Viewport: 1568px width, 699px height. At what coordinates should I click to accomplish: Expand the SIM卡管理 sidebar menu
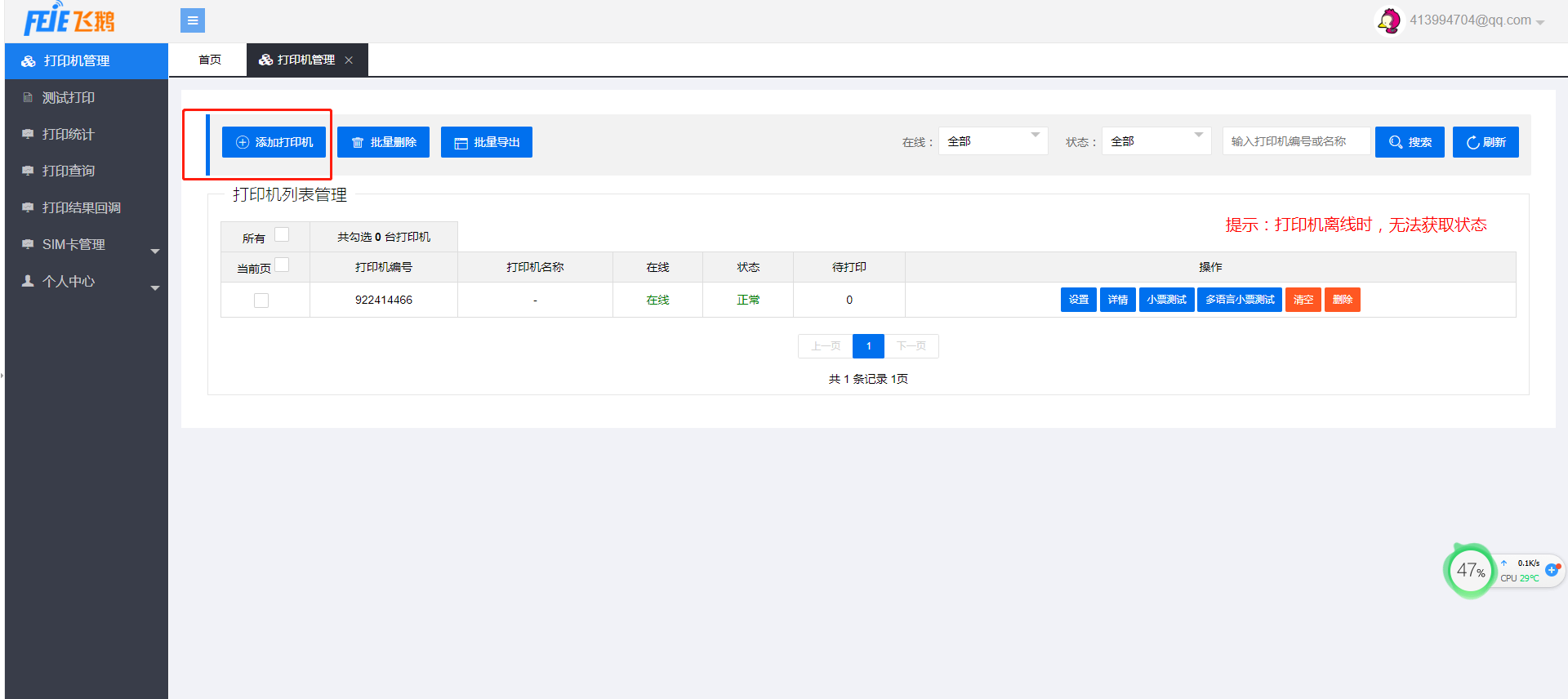(x=86, y=245)
